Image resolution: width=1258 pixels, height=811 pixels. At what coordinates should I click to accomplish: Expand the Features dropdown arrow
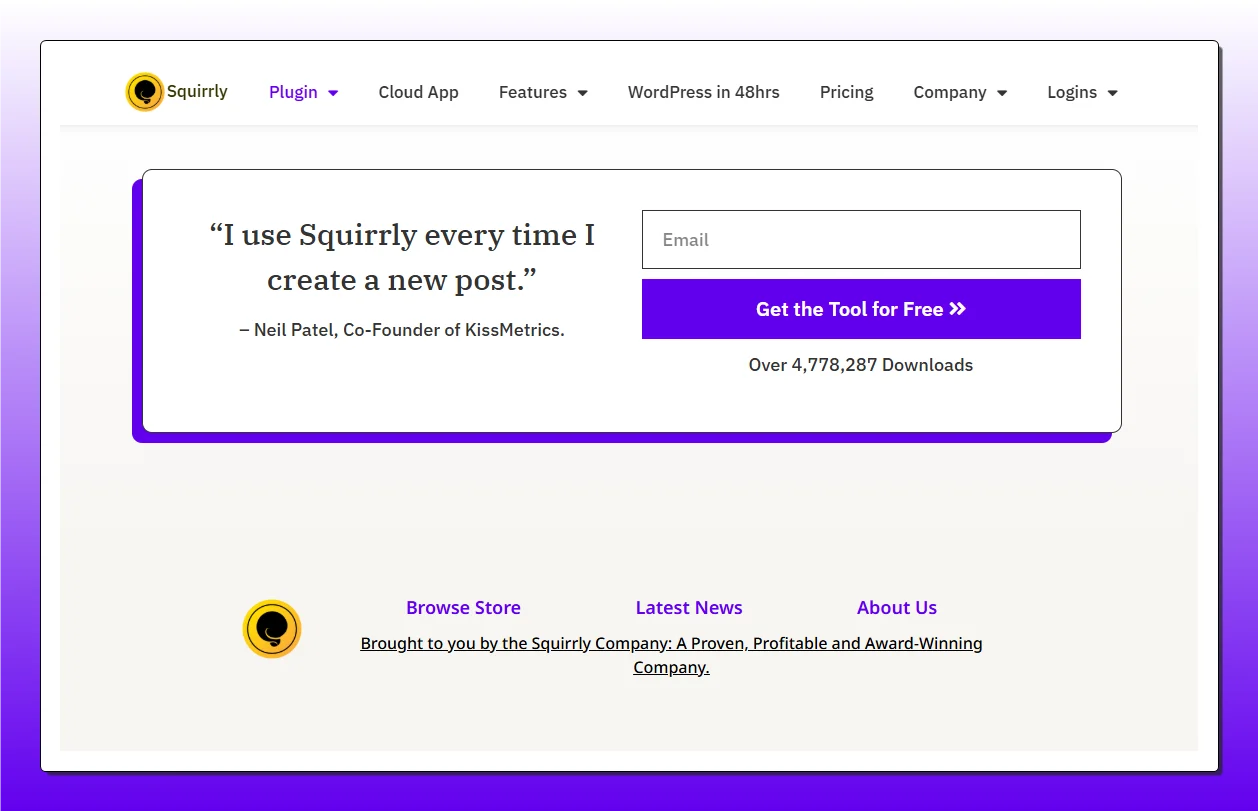click(582, 93)
